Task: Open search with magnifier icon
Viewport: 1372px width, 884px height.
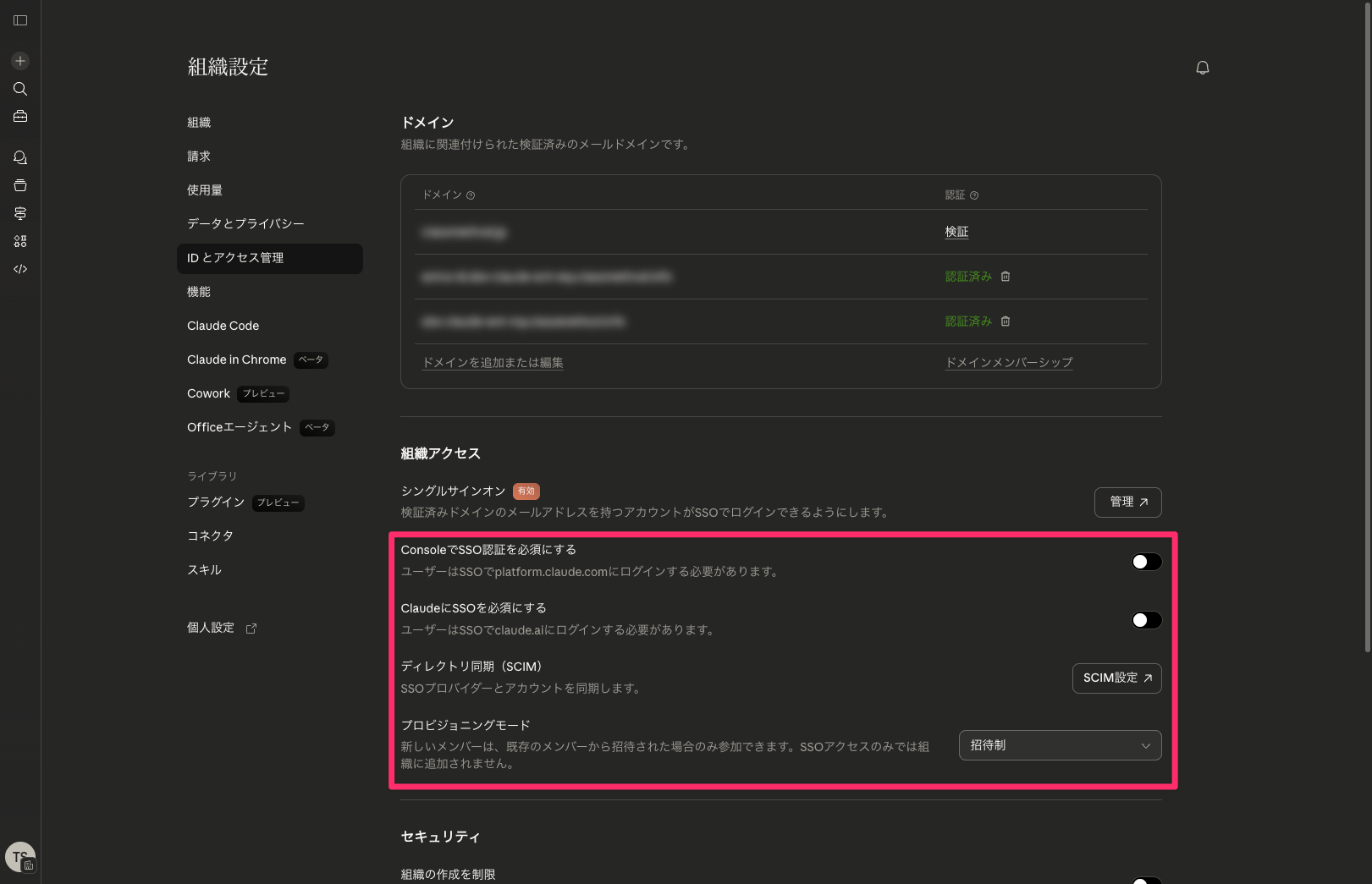Action: (x=20, y=89)
